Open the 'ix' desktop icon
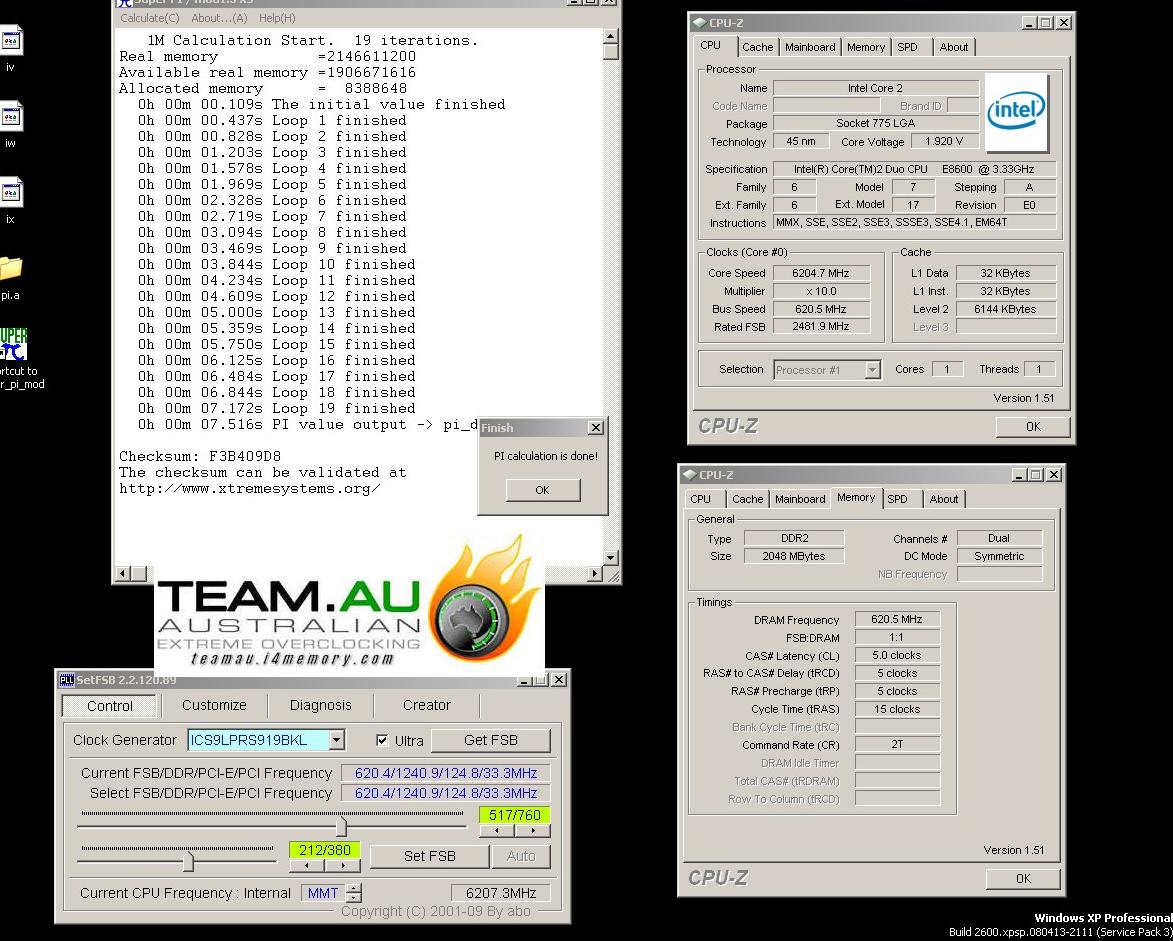Image resolution: width=1173 pixels, height=941 pixels. [x=10, y=193]
